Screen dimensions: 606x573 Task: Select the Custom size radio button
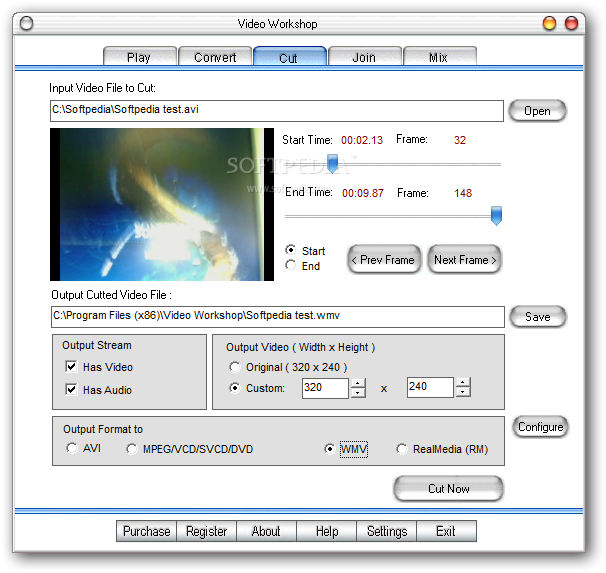tap(235, 388)
